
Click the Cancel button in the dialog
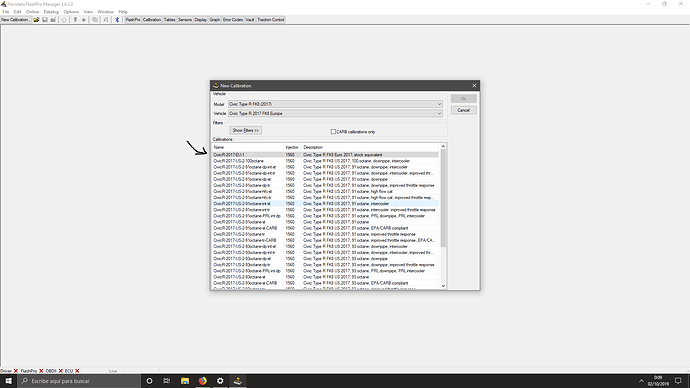(463, 110)
